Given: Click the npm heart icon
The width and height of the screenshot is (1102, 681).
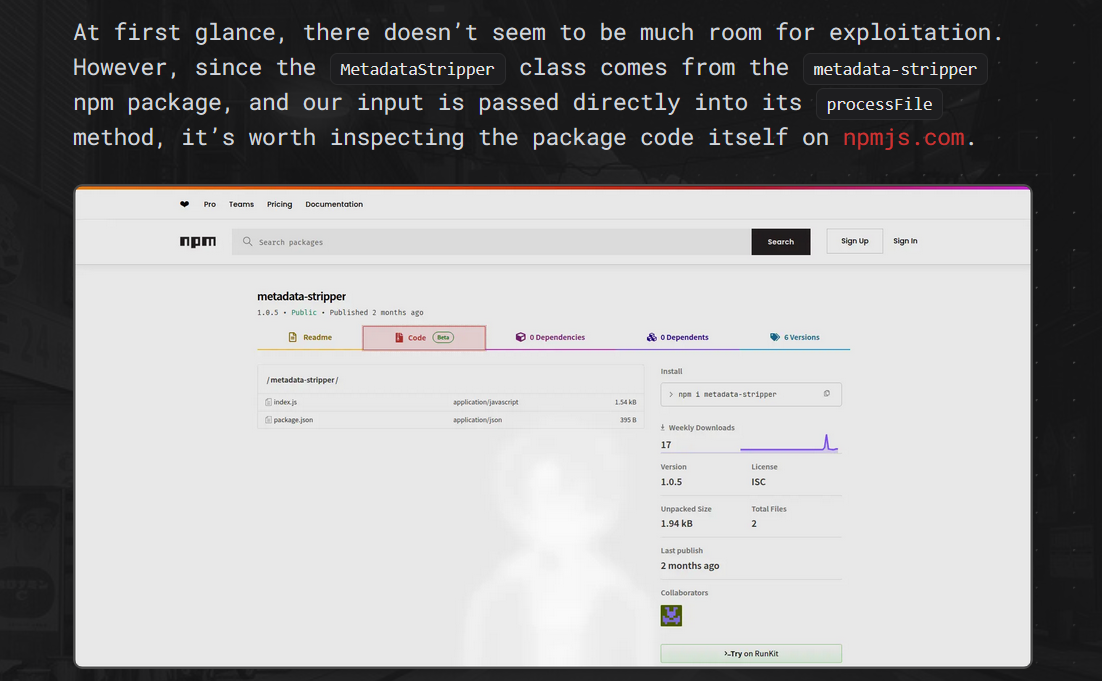Looking at the screenshot, I should point(184,204).
